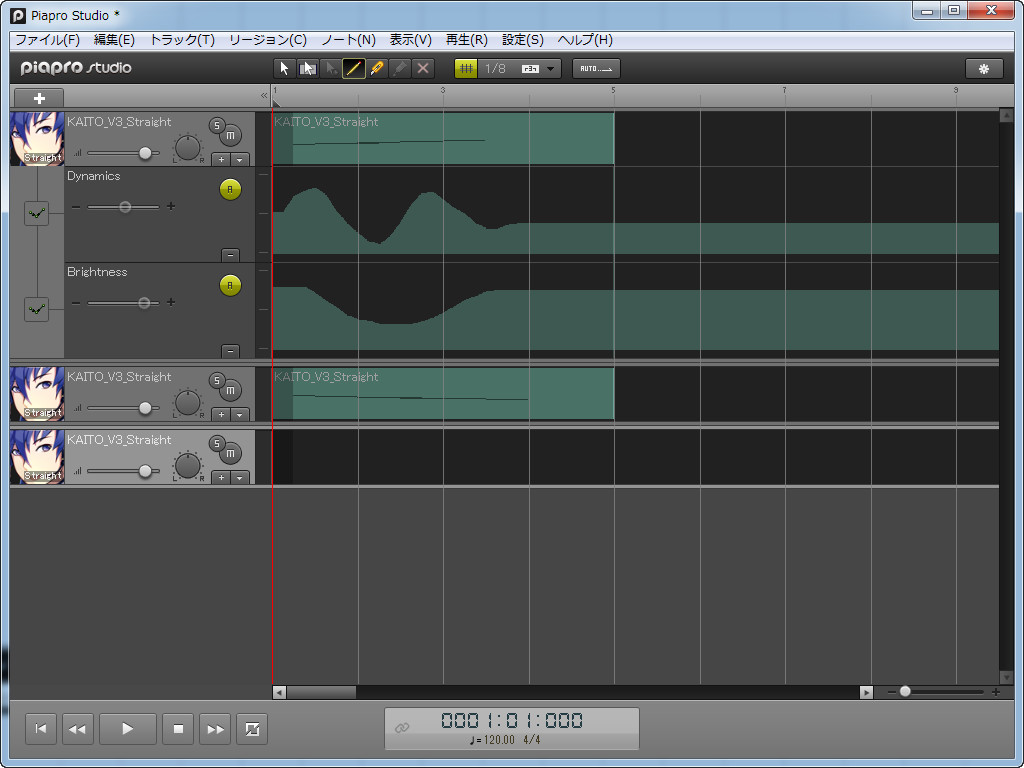The height and width of the screenshot is (768, 1024).
Task: Mute the middle KAITO_V3_Straight track
Action: (231, 391)
